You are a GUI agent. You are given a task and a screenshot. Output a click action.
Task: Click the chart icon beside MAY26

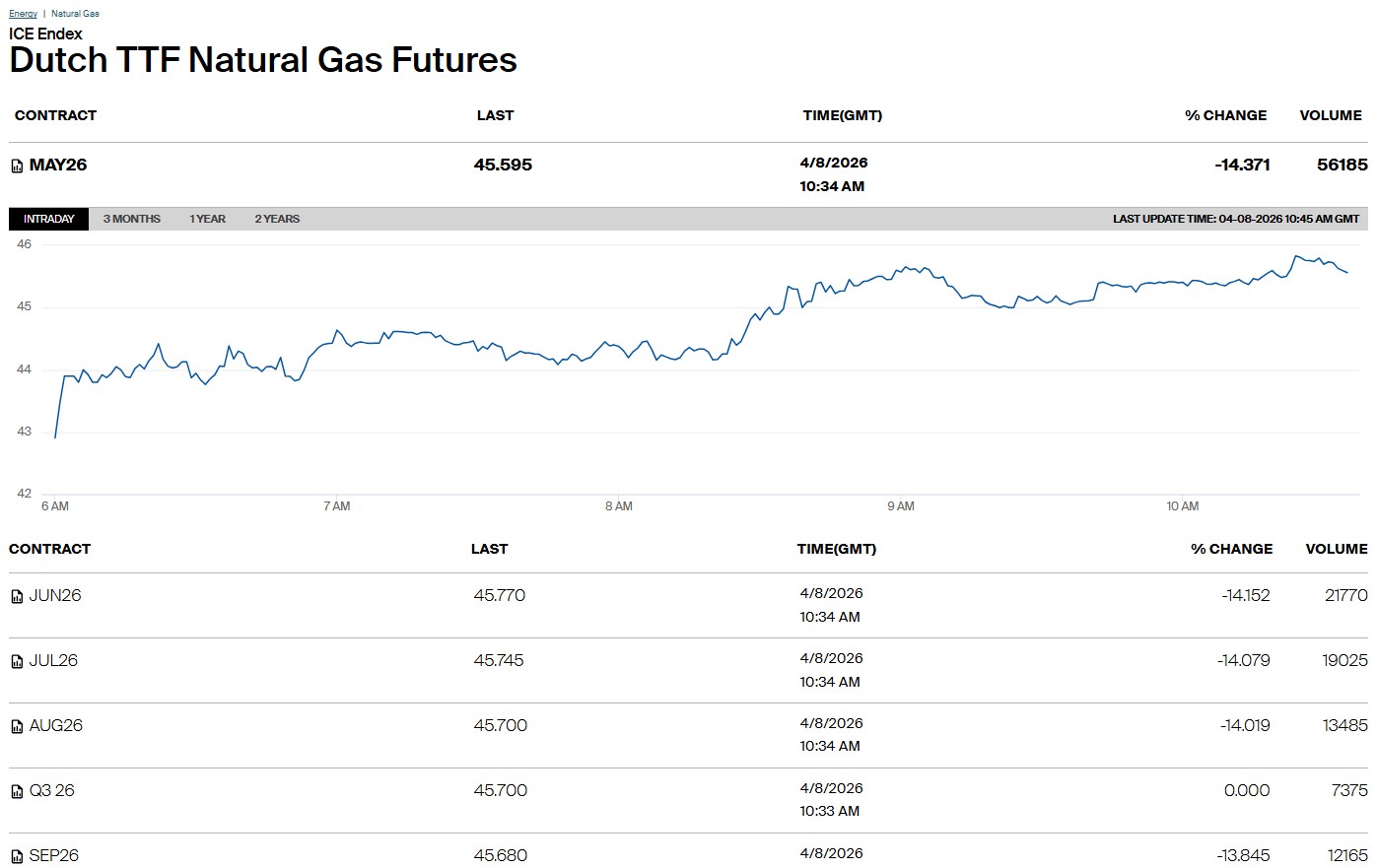[17, 167]
